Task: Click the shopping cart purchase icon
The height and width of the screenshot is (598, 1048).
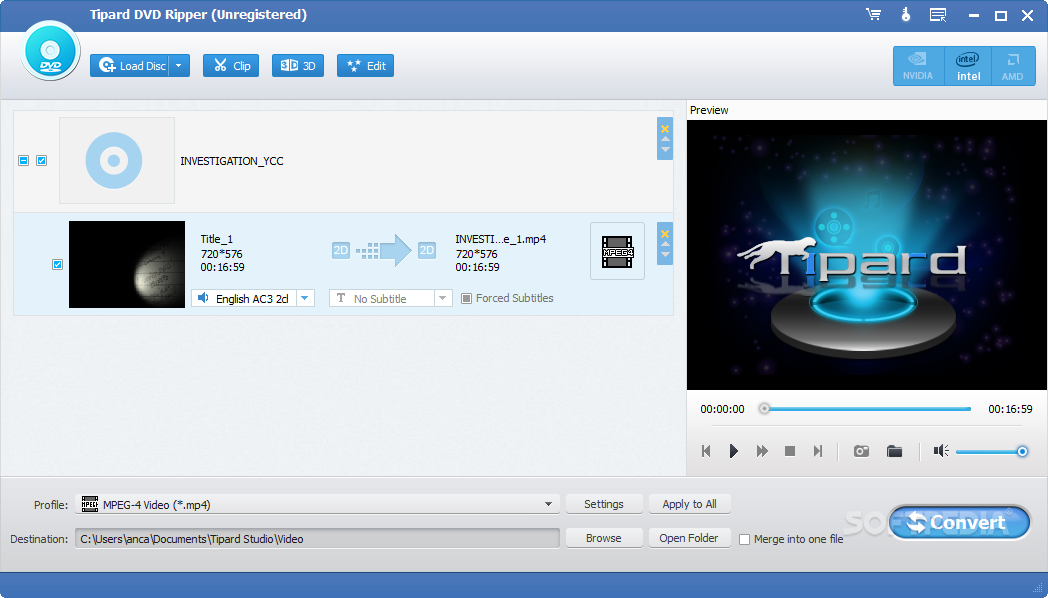Action: pyautogui.click(x=874, y=15)
